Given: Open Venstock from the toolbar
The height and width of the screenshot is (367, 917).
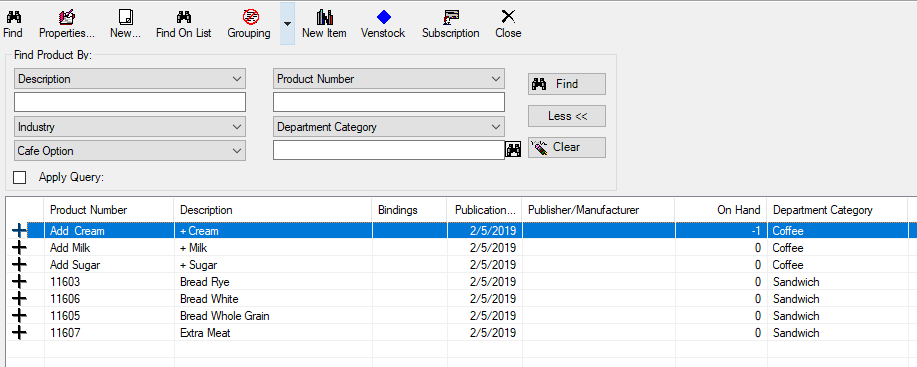Looking at the screenshot, I should tap(383, 24).
